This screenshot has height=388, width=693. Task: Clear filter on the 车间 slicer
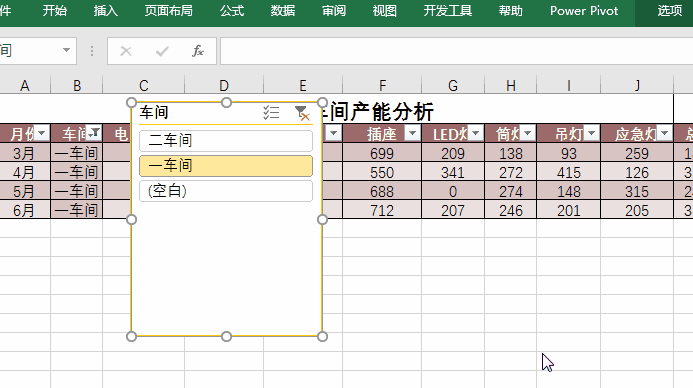(302, 113)
